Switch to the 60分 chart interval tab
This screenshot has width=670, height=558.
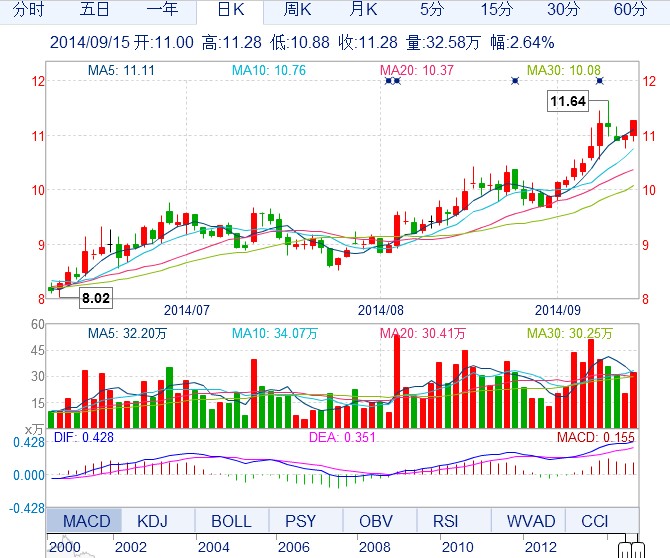point(630,11)
